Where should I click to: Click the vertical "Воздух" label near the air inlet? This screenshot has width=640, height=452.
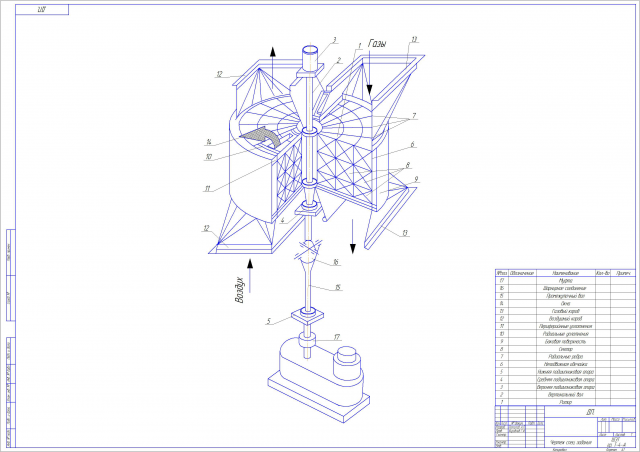click(240, 290)
